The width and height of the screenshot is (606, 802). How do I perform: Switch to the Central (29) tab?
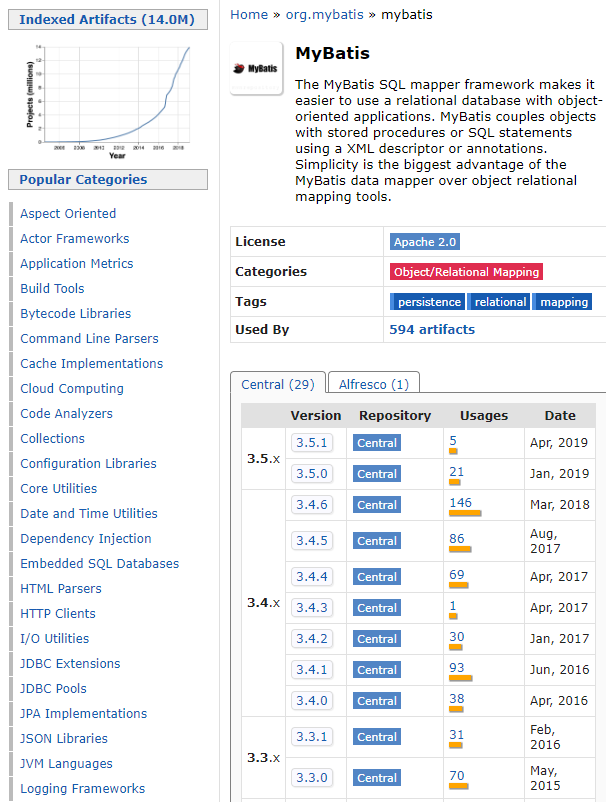click(278, 384)
